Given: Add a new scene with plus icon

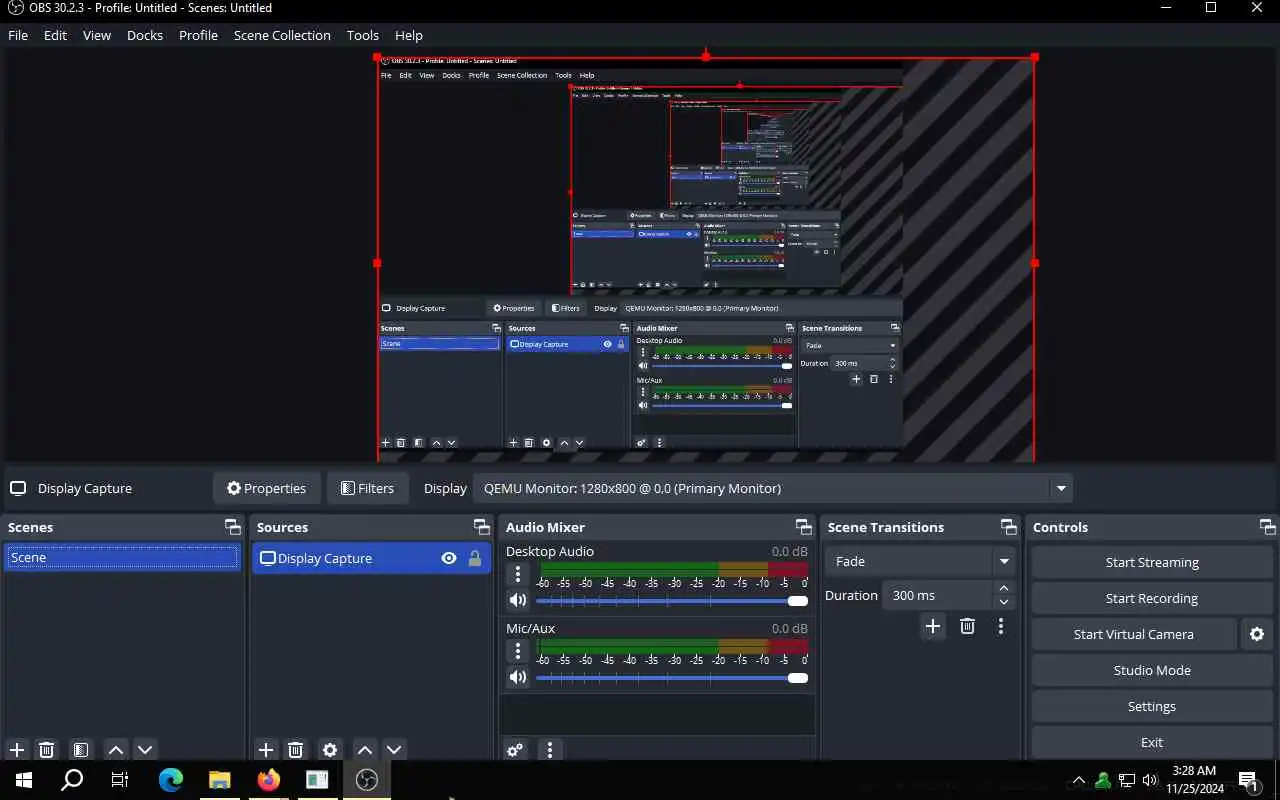Looking at the screenshot, I should click(x=17, y=750).
